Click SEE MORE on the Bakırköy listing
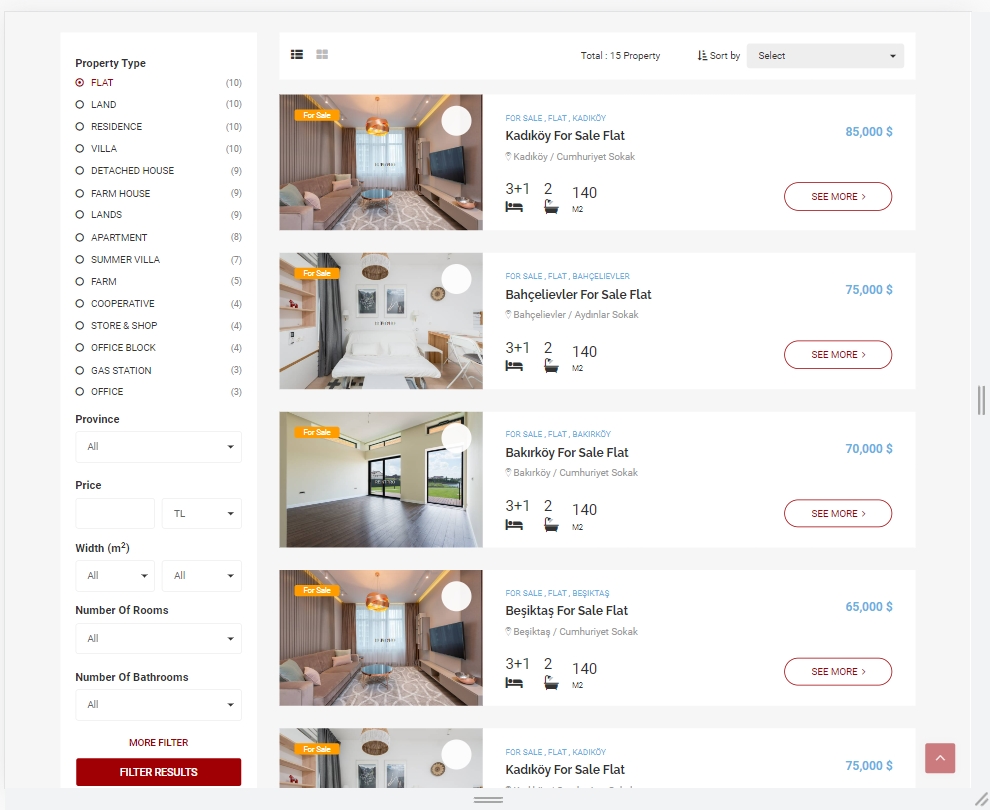 tap(838, 513)
